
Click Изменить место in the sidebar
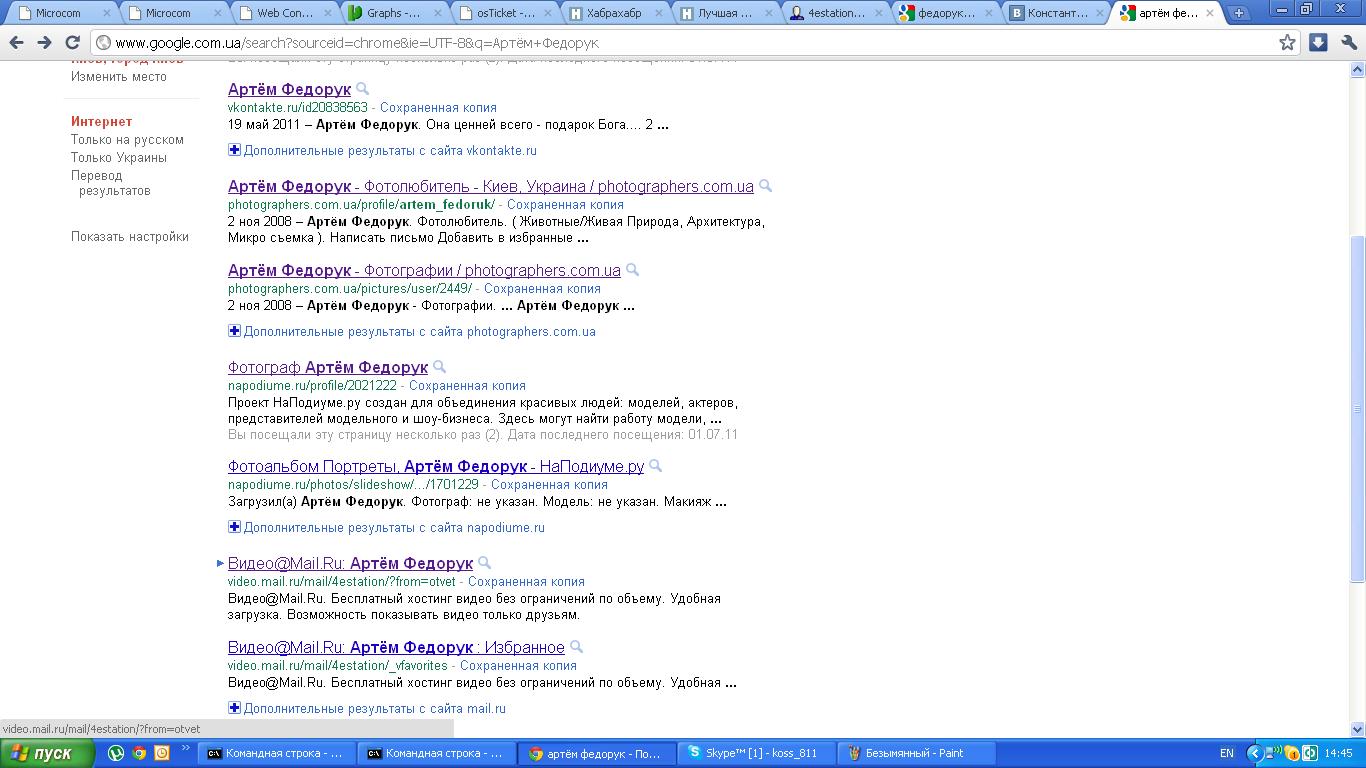119,76
